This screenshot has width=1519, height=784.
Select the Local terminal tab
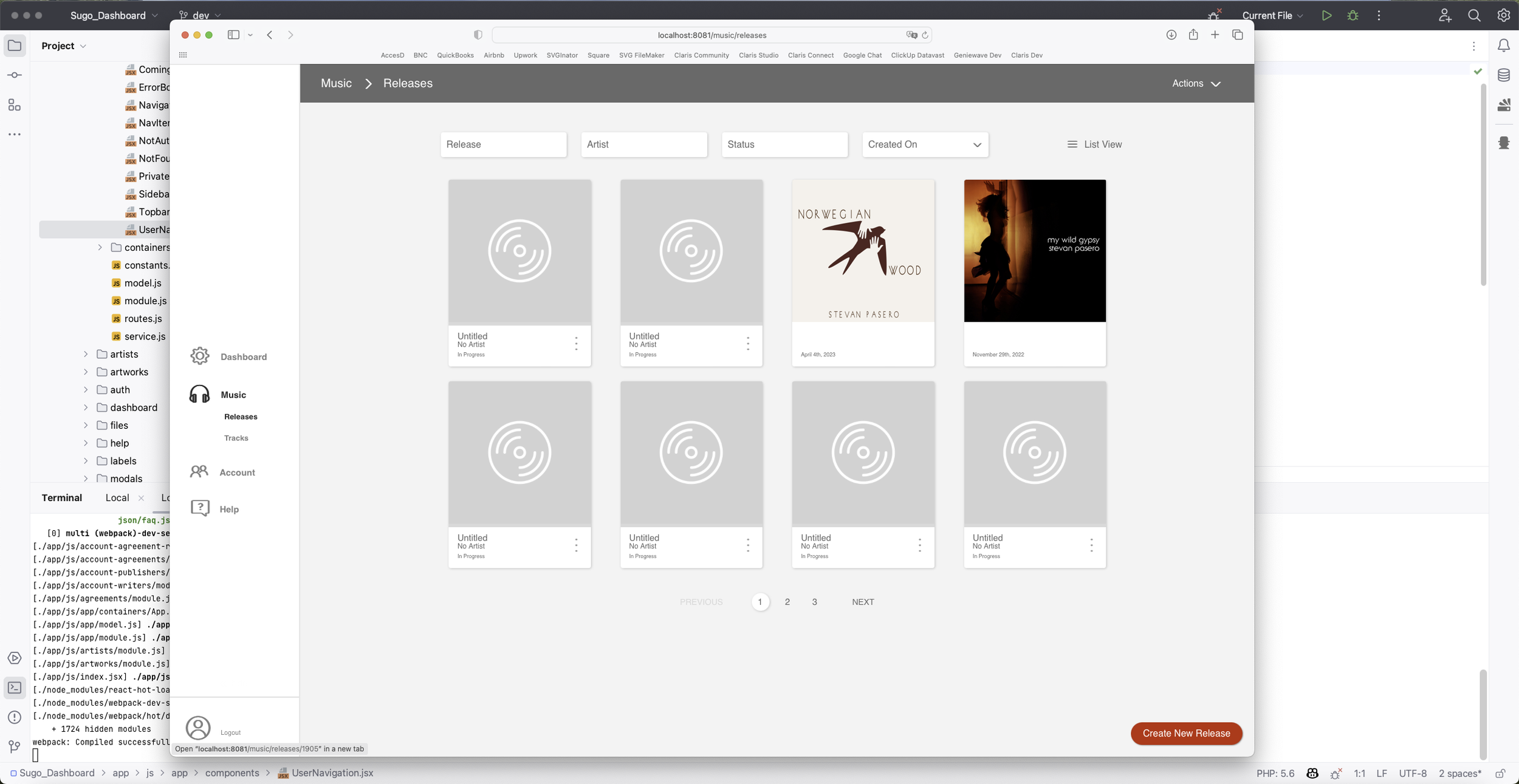(x=117, y=498)
